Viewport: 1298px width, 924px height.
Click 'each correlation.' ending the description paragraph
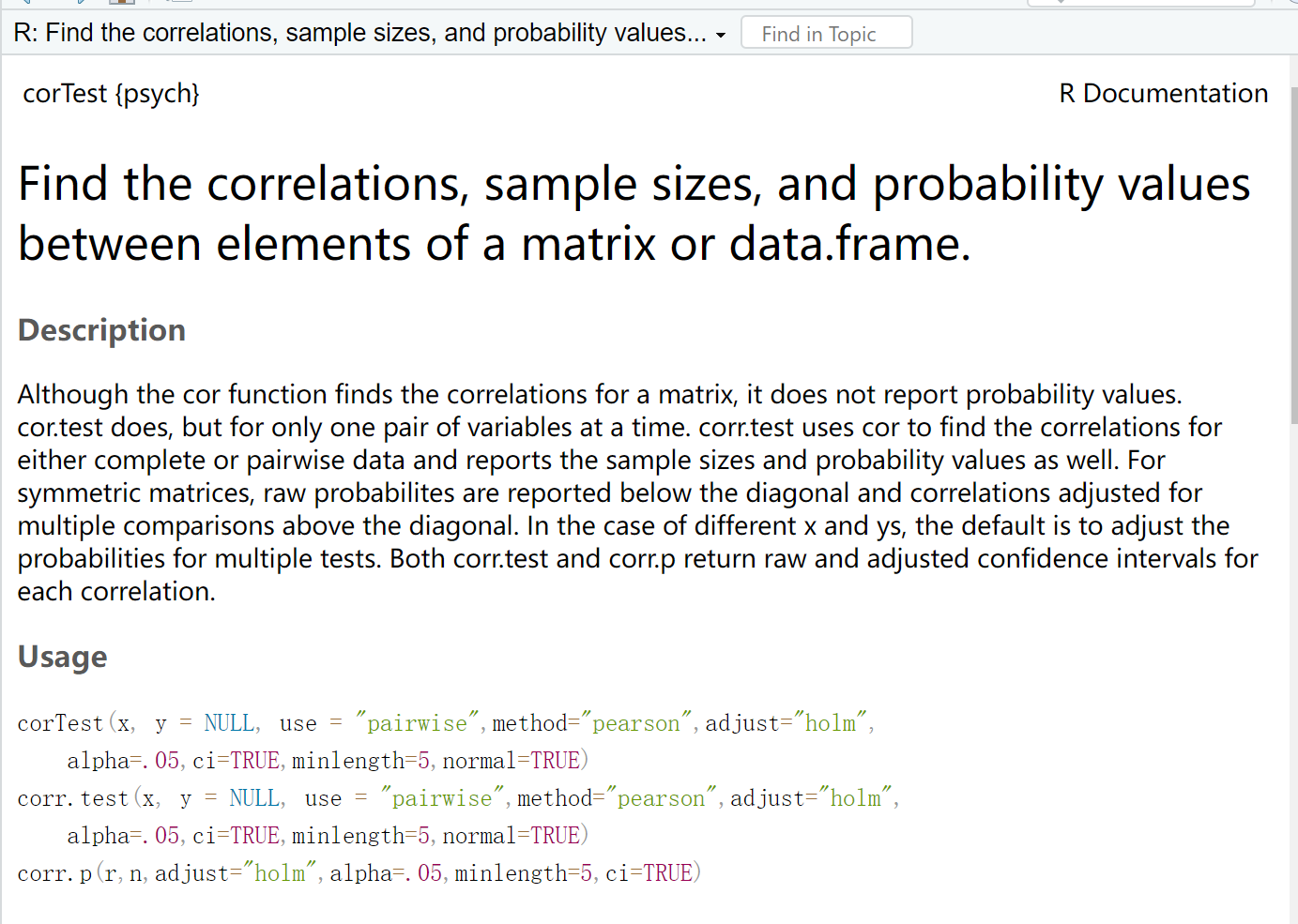[116, 592]
